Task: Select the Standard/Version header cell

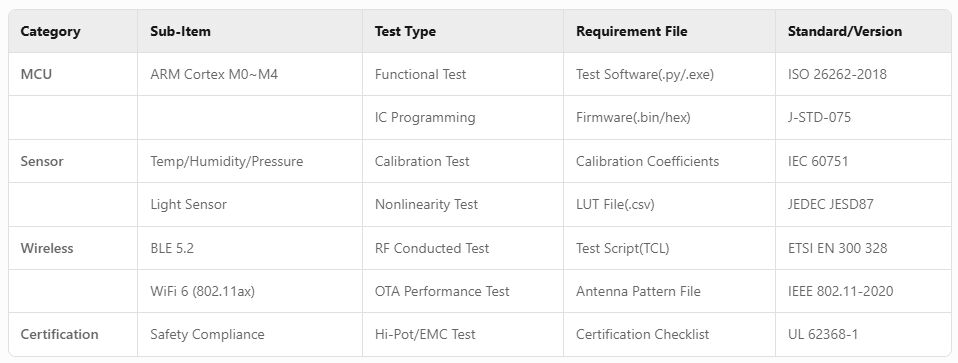Action: [x=863, y=31]
